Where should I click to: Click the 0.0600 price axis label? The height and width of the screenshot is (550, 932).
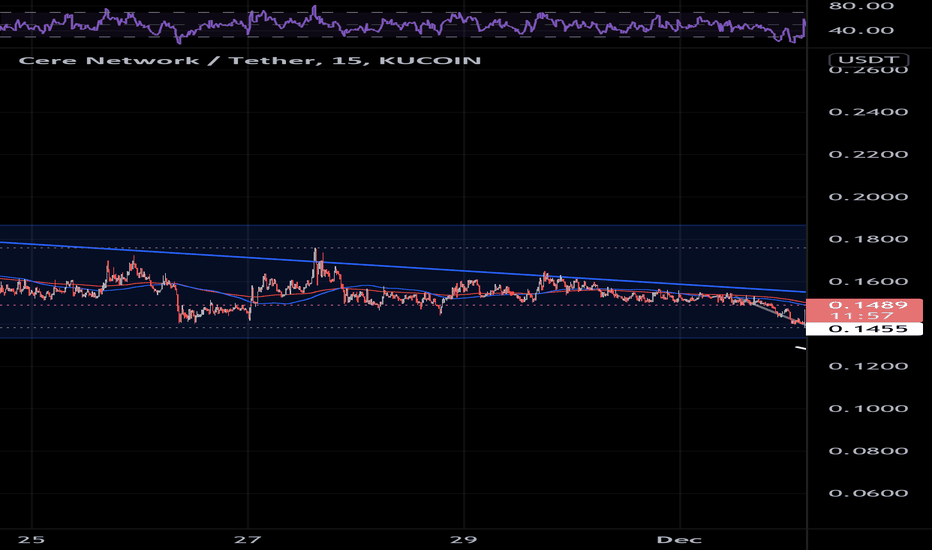868,494
